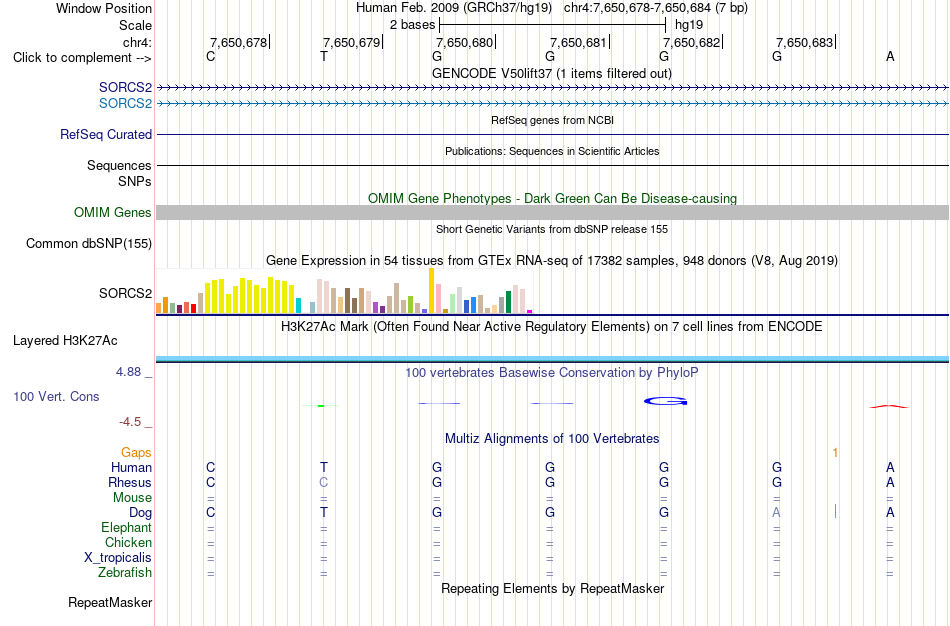The height and width of the screenshot is (626, 950).
Task: Open the Common dbSNP(155) track label
Action: click(89, 244)
